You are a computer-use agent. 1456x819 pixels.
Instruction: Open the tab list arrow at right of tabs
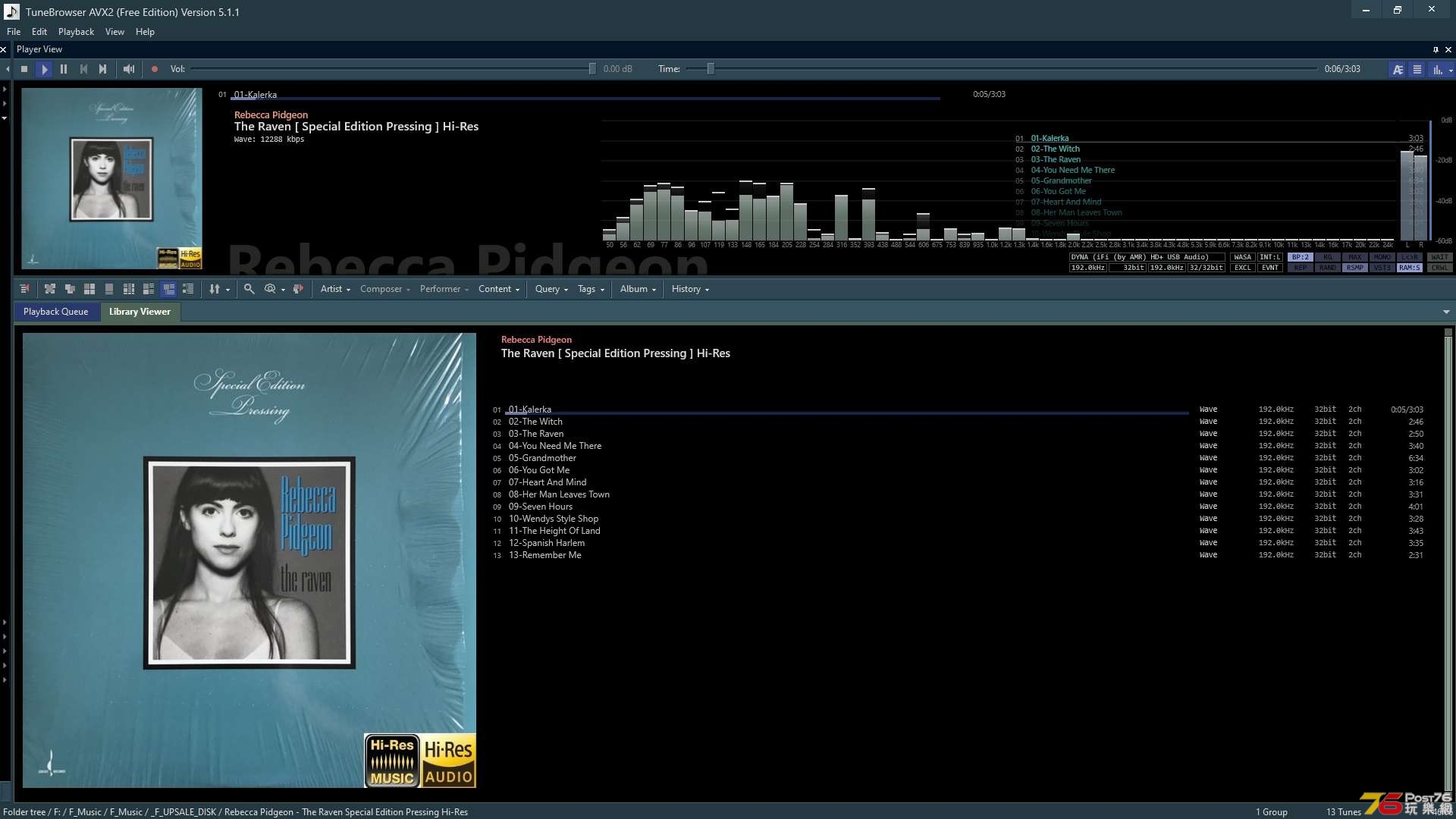[x=1446, y=312]
